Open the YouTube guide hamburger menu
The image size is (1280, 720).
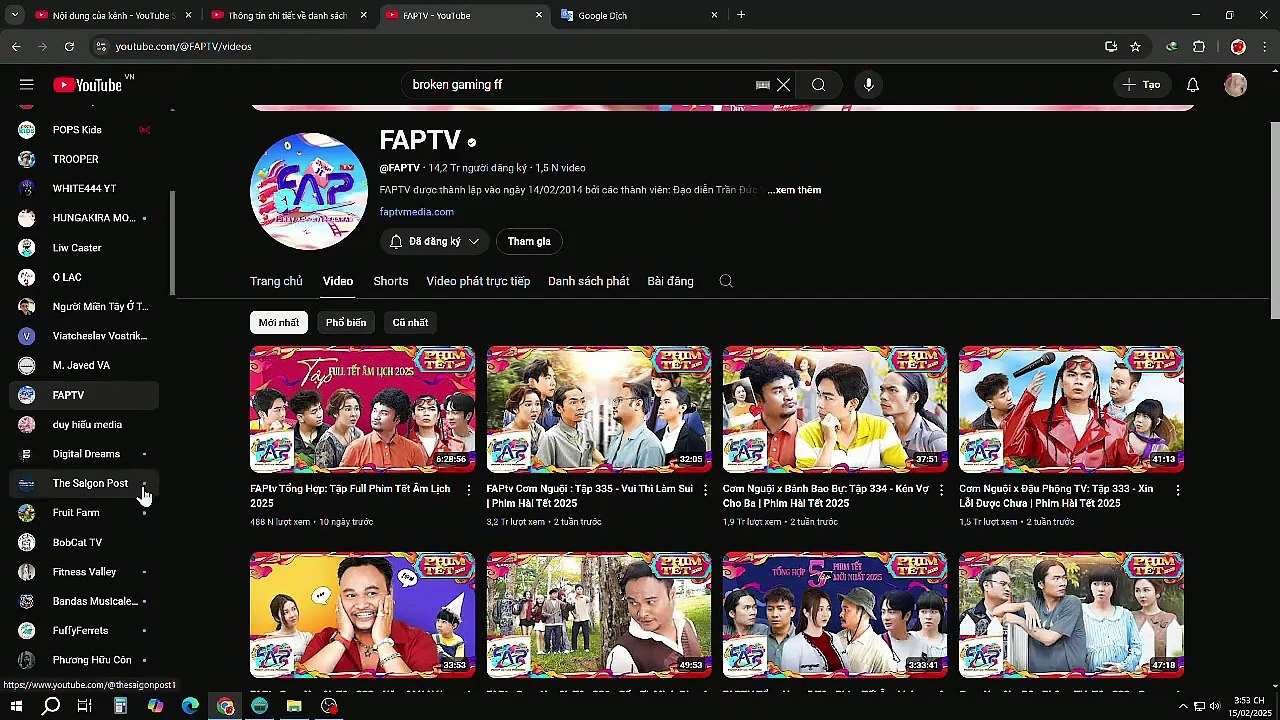(27, 85)
